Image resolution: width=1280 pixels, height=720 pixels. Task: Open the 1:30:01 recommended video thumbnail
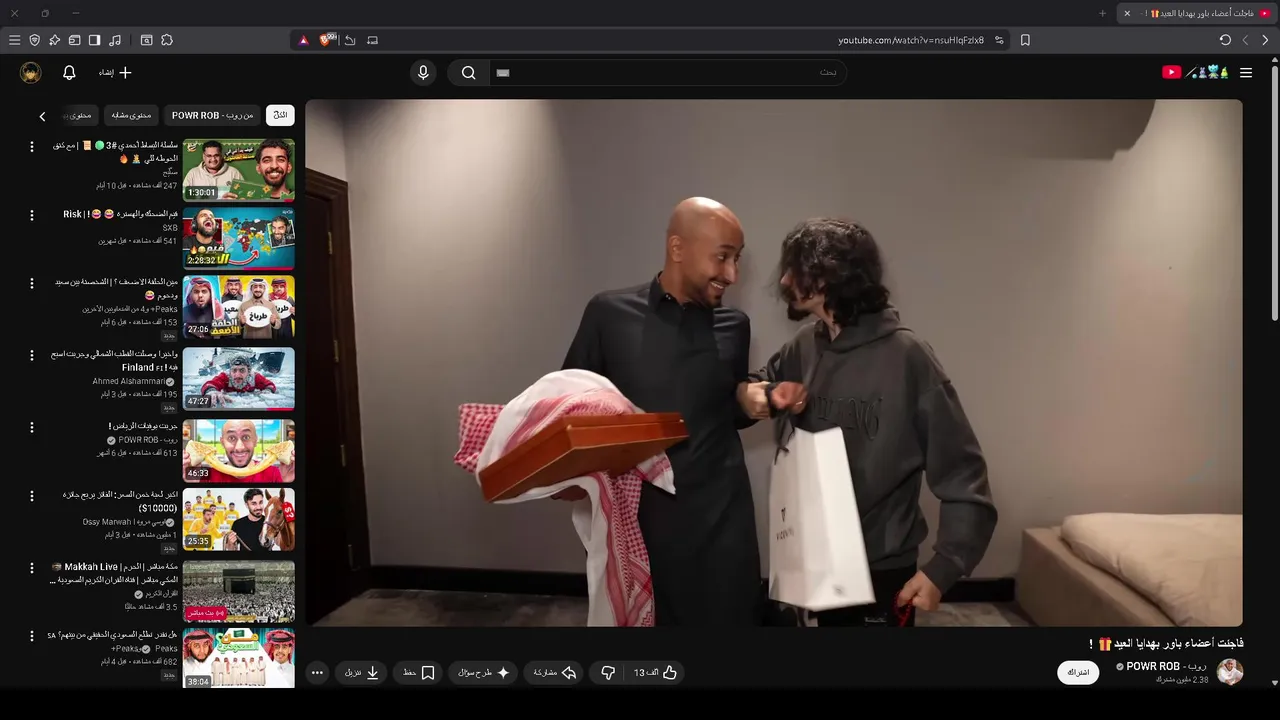(x=238, y=170)
